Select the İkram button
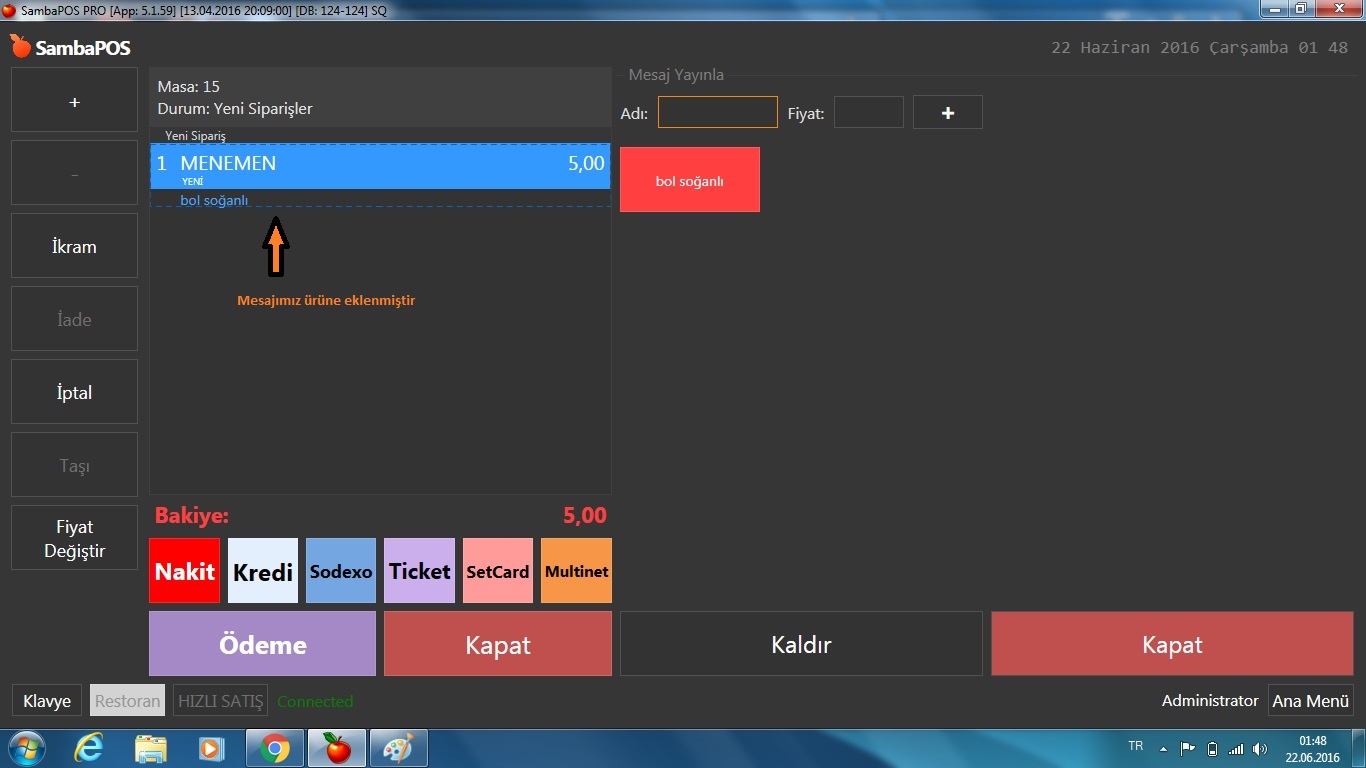The image size is (1366, 768). point(74,246)
